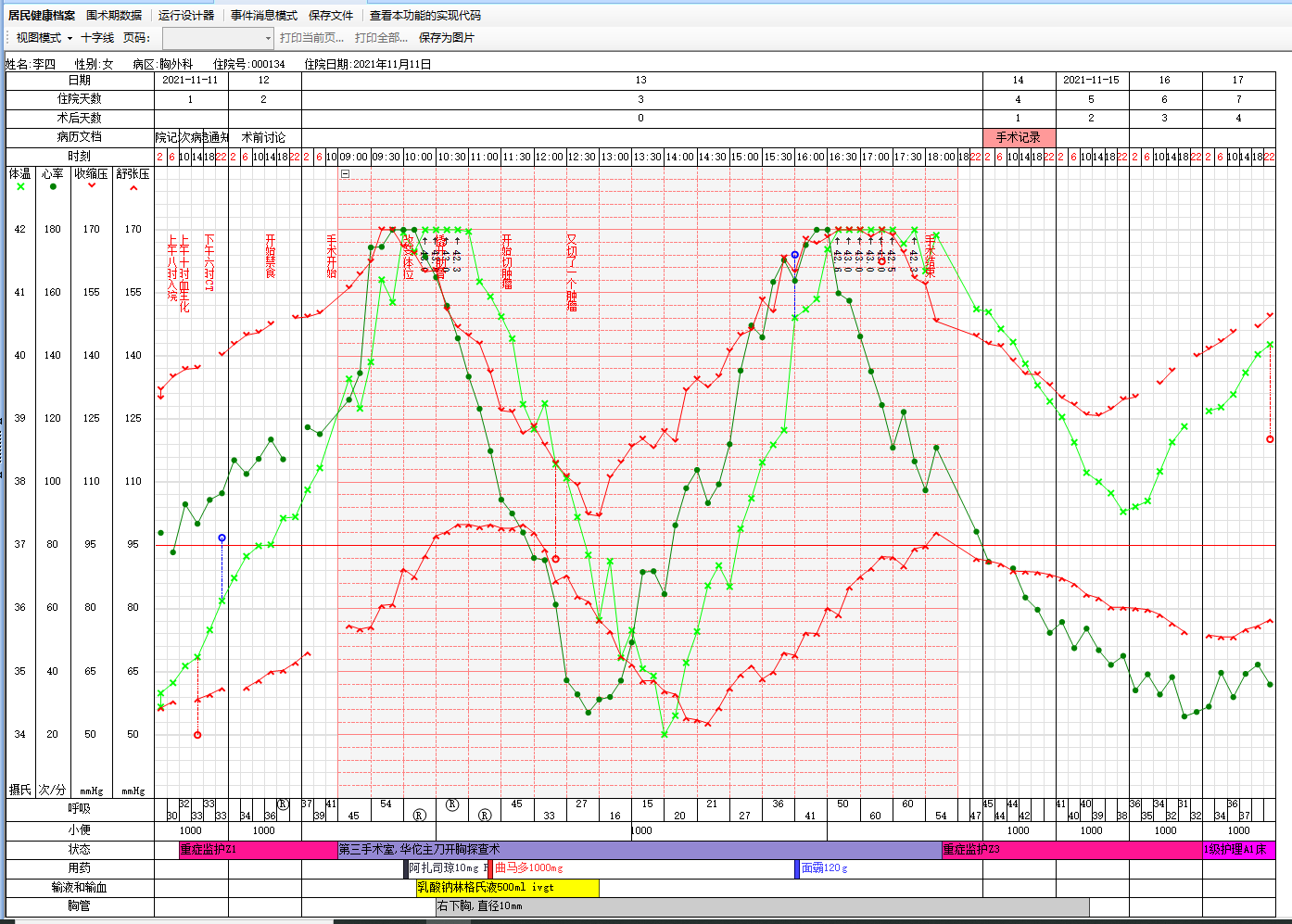Toggle the 十字线 crosshair option
Image resolution: width=1292 pixels, height=924 pixels.
(x=97, y=38)
